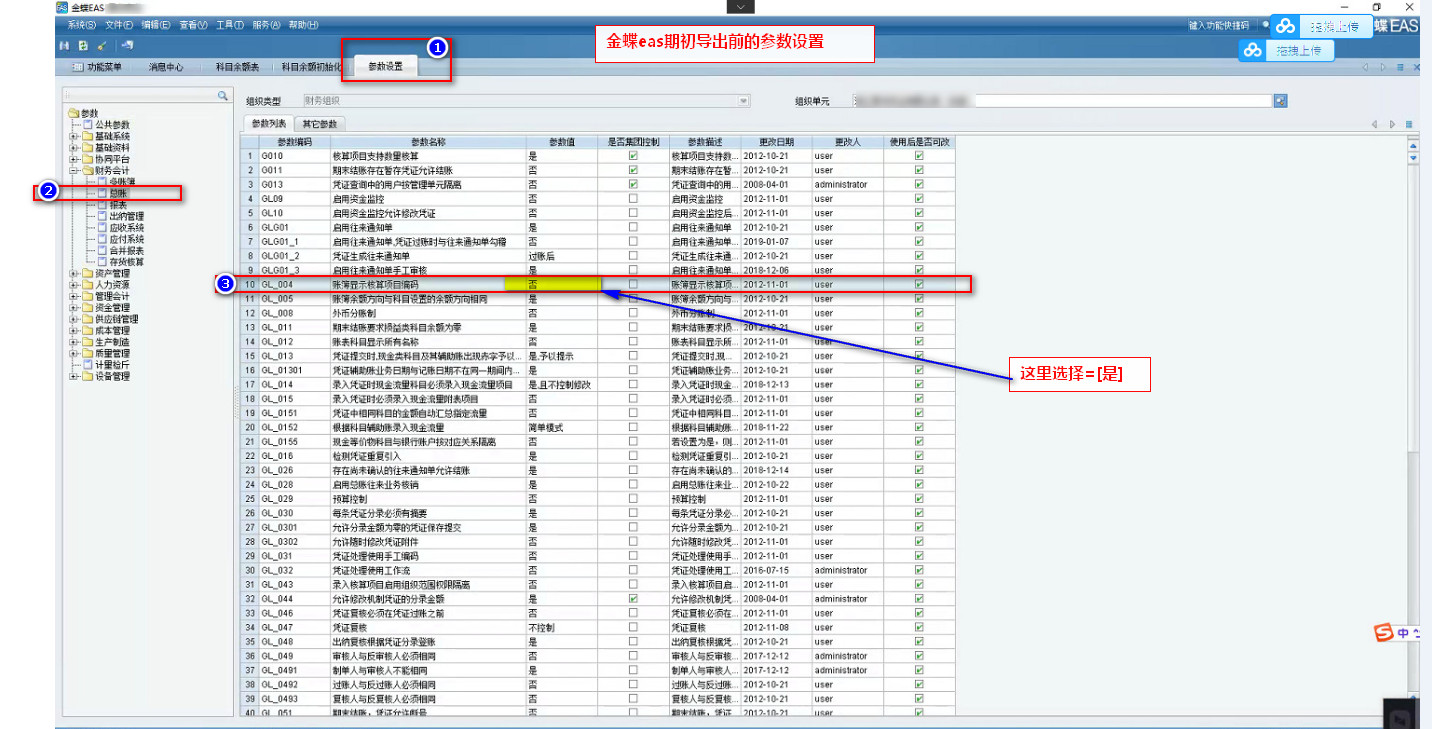Click the search magnifier in tree panel
1432x729 pixels.
click(223, 96)
